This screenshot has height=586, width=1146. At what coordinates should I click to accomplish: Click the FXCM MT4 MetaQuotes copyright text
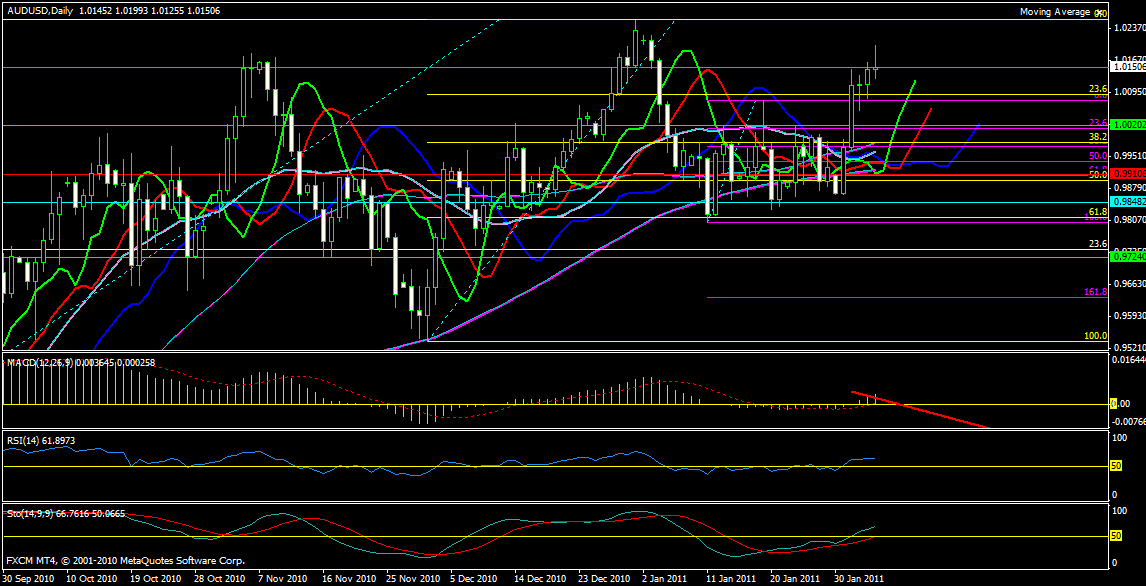[x=125, y=561]
